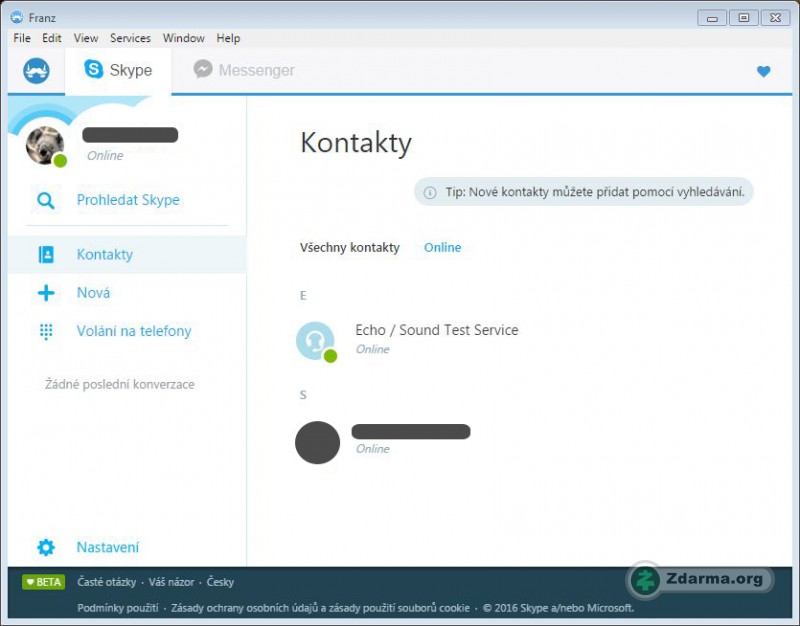Click the Kontakty heading
The image size is (800, 626).
pos(356,142)
